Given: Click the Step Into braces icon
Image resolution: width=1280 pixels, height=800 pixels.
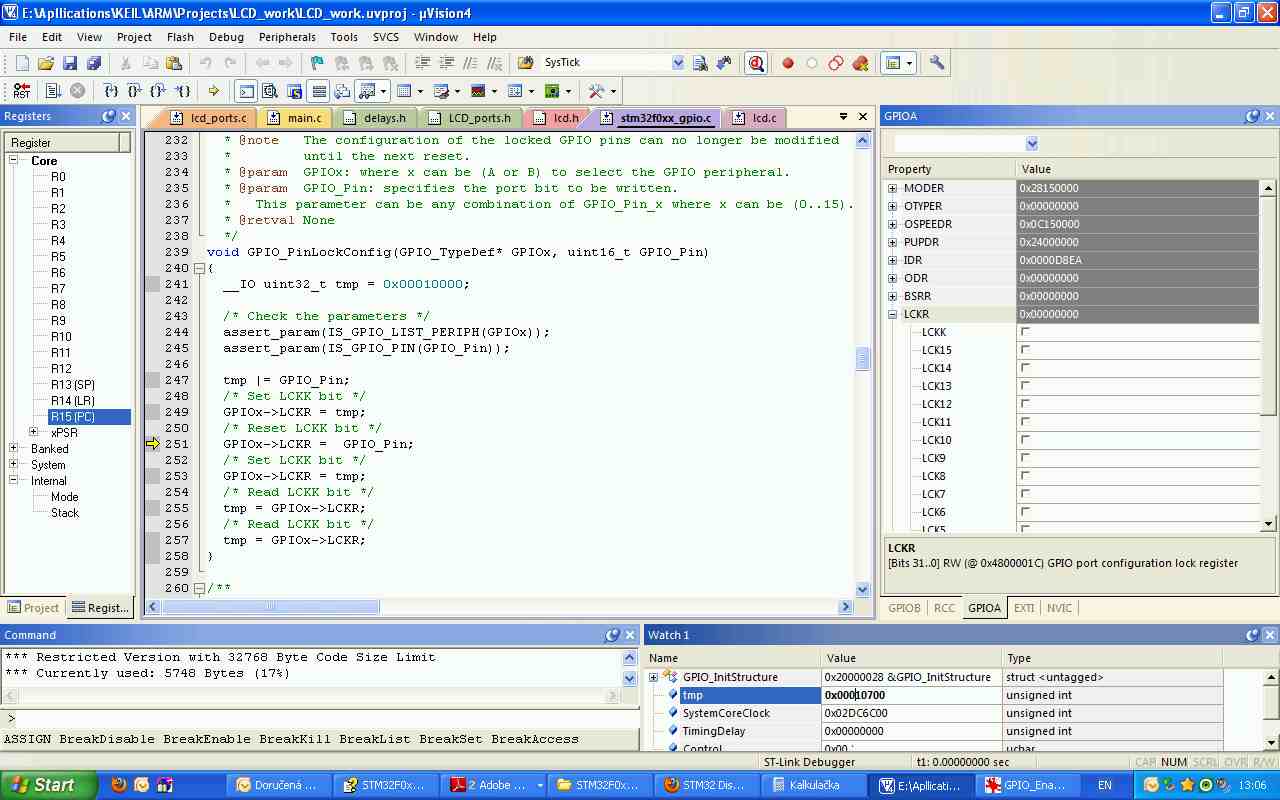Looking at the screenshot, I should point(111,91).
